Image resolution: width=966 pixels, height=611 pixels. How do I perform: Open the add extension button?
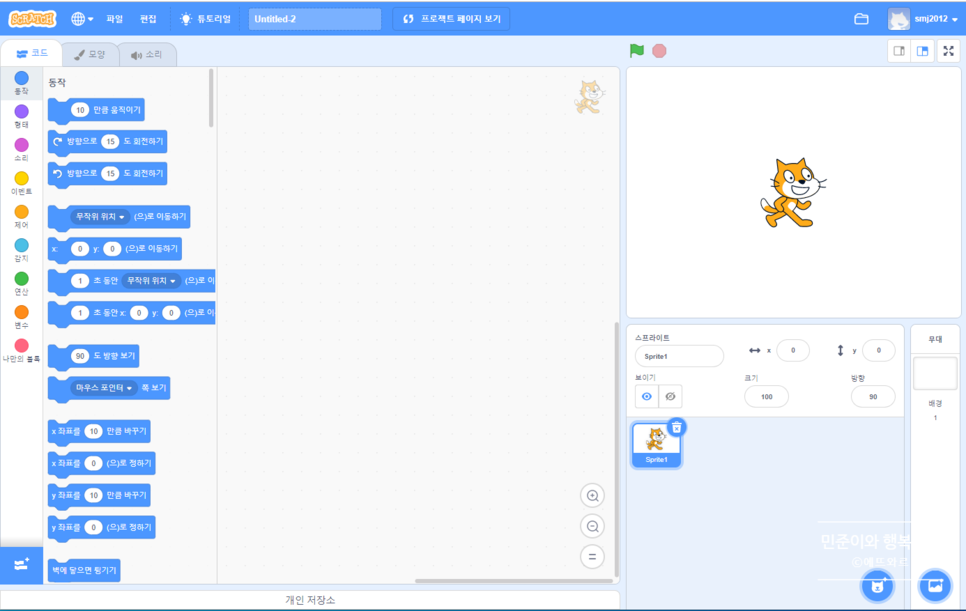(21, 565)
